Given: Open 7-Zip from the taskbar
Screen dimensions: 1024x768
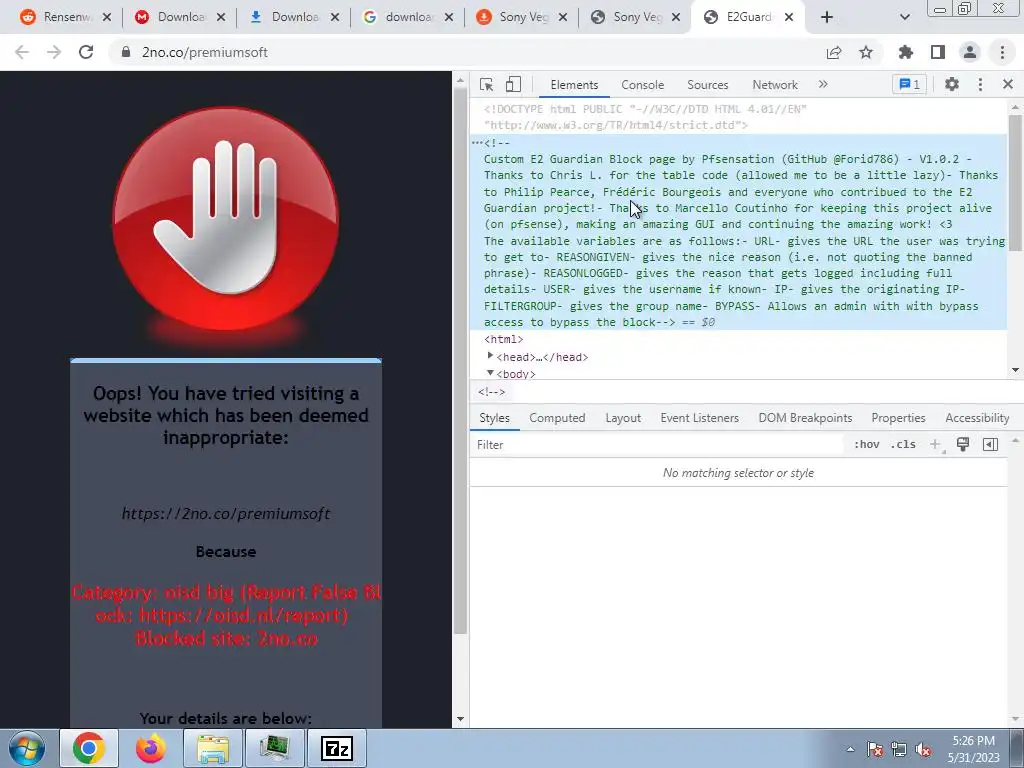Looking at the screenshot, I should pos(337,748).
